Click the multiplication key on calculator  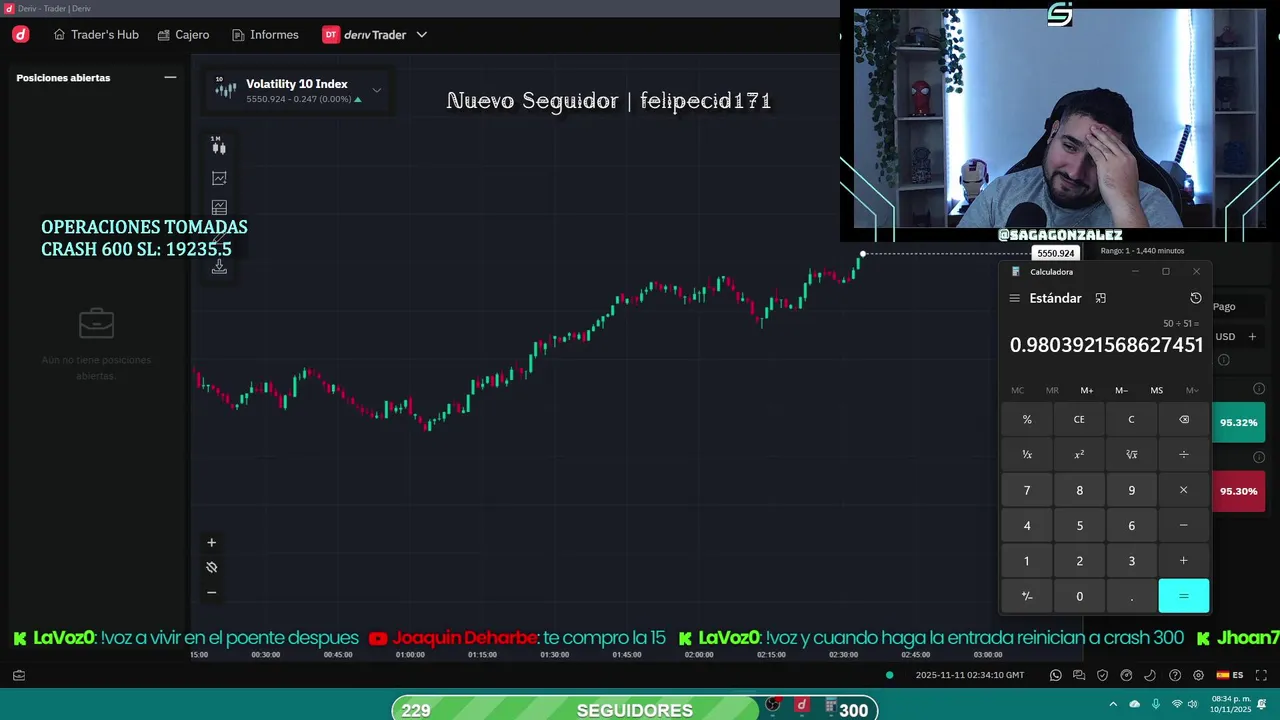(1183, 490)
